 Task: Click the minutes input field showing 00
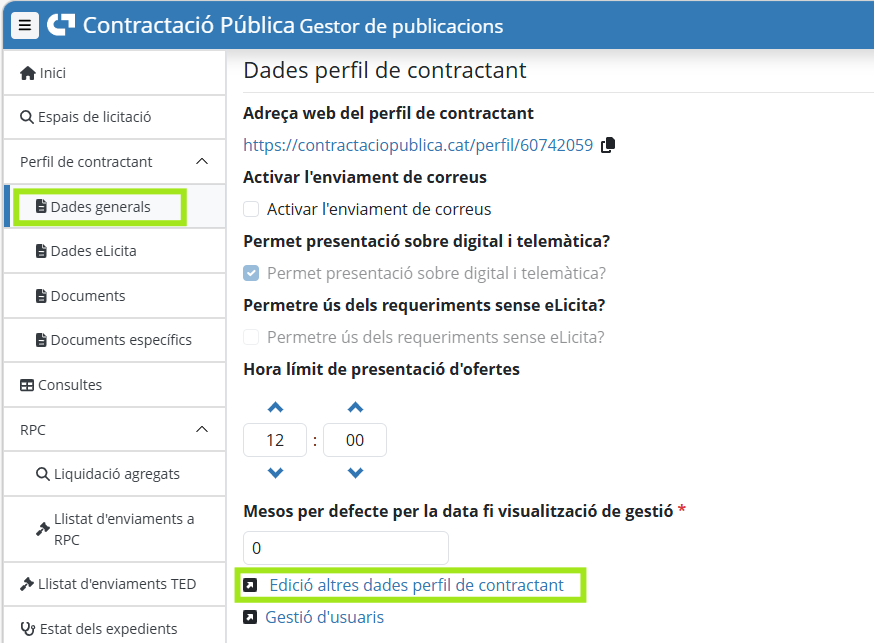click(355, 440)
